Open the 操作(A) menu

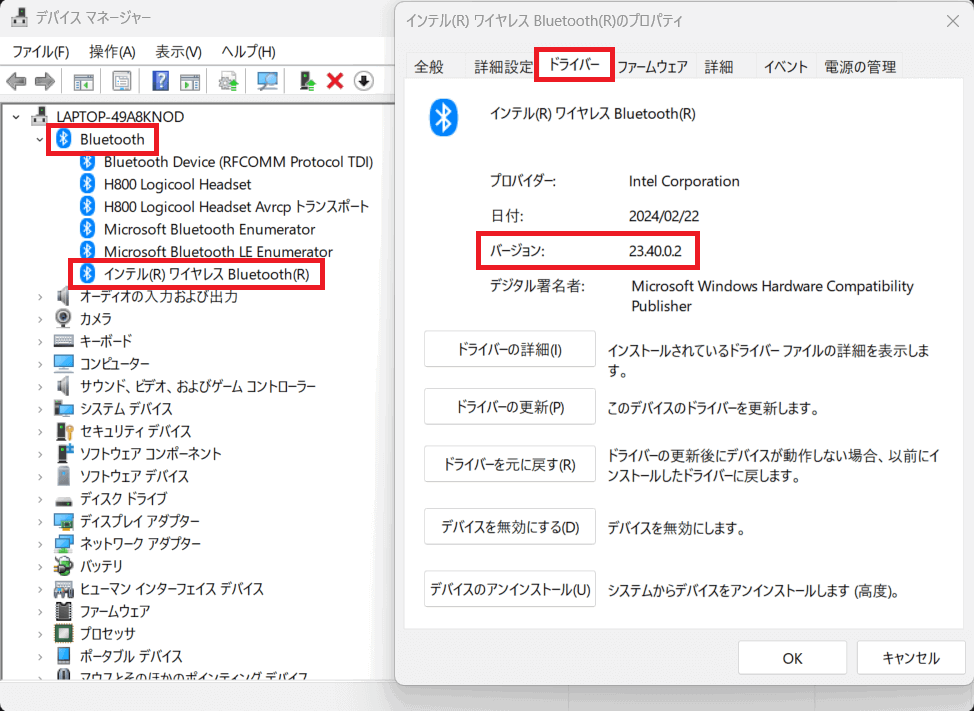pyautogui.click(x=112, y=52)
